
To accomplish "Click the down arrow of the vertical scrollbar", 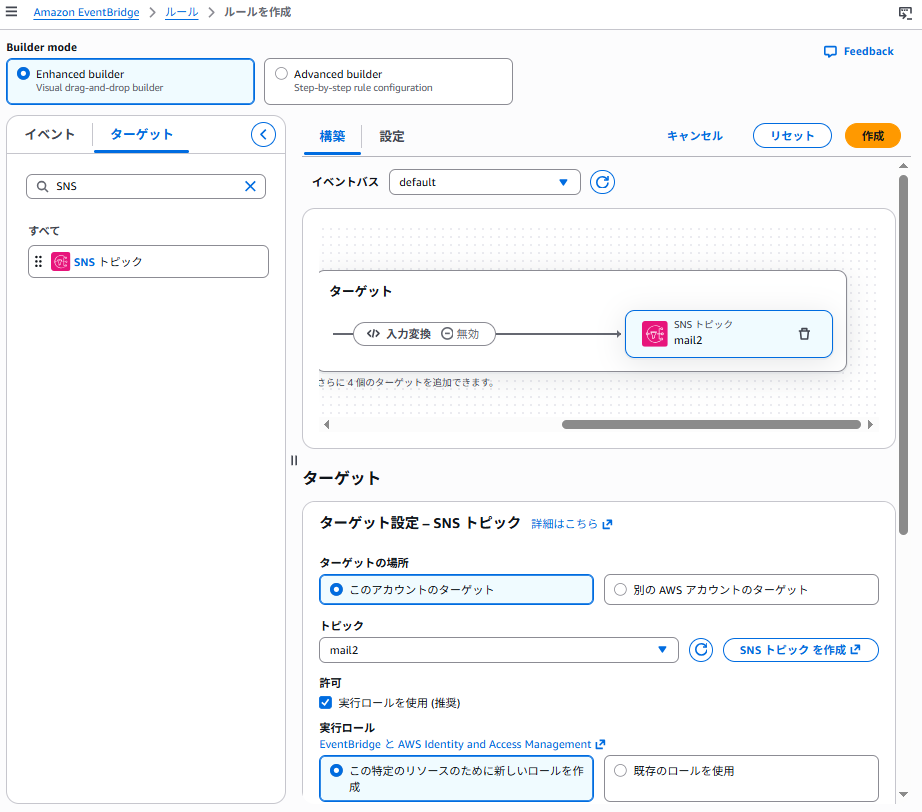I will coord(903,794).
